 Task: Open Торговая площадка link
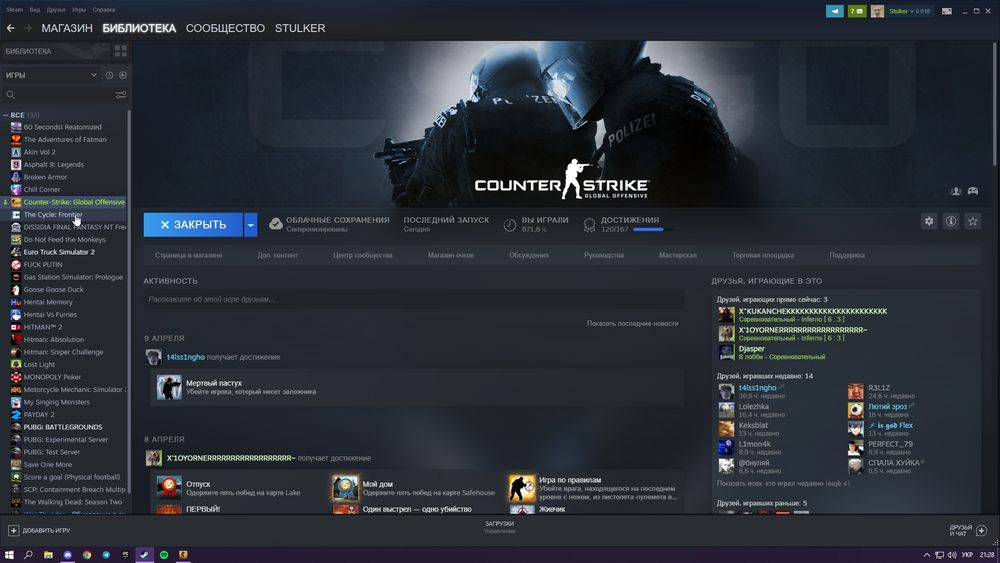(x=763, y=255)
